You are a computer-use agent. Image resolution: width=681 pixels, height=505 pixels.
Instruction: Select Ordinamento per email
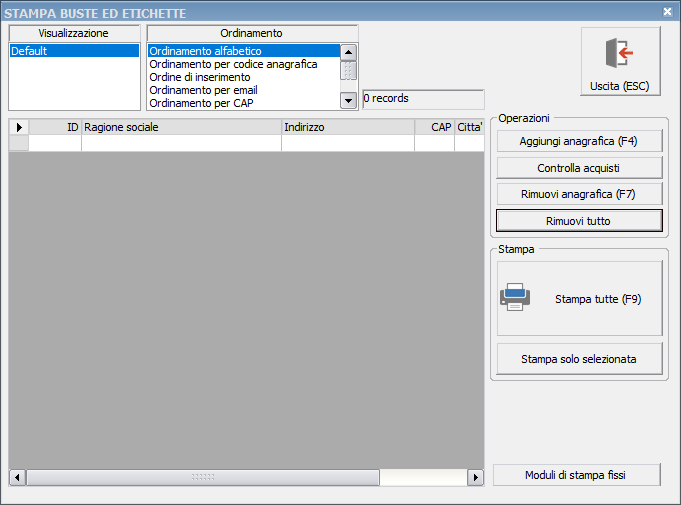[244, 90]
